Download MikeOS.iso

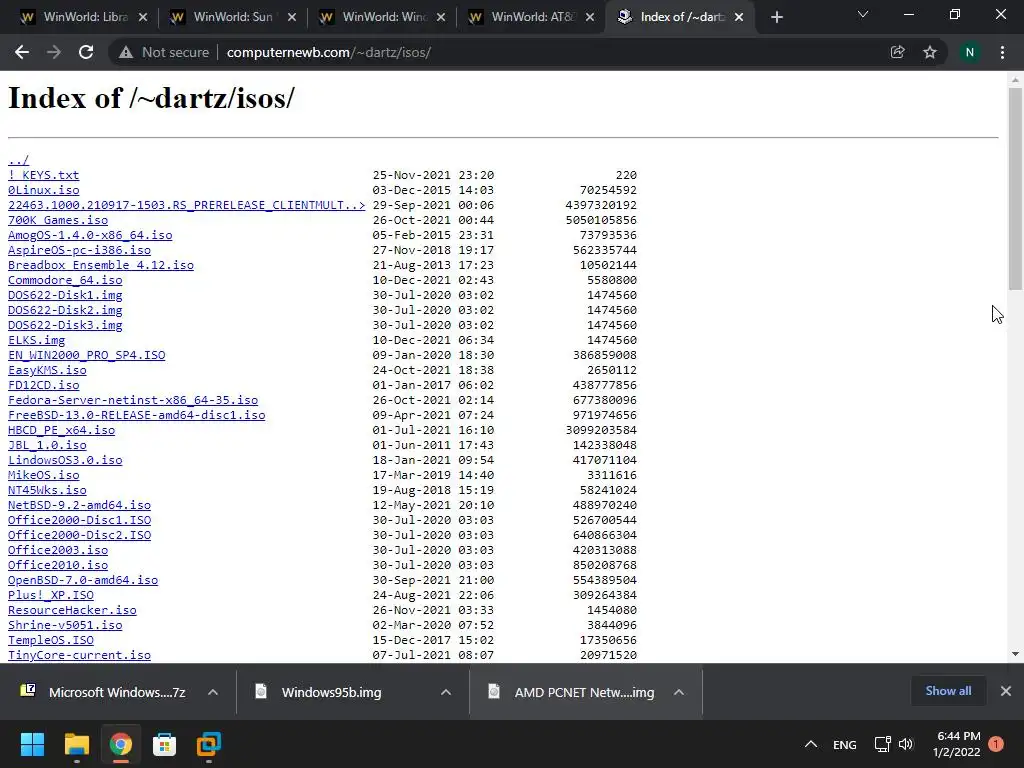click(43, 475)
